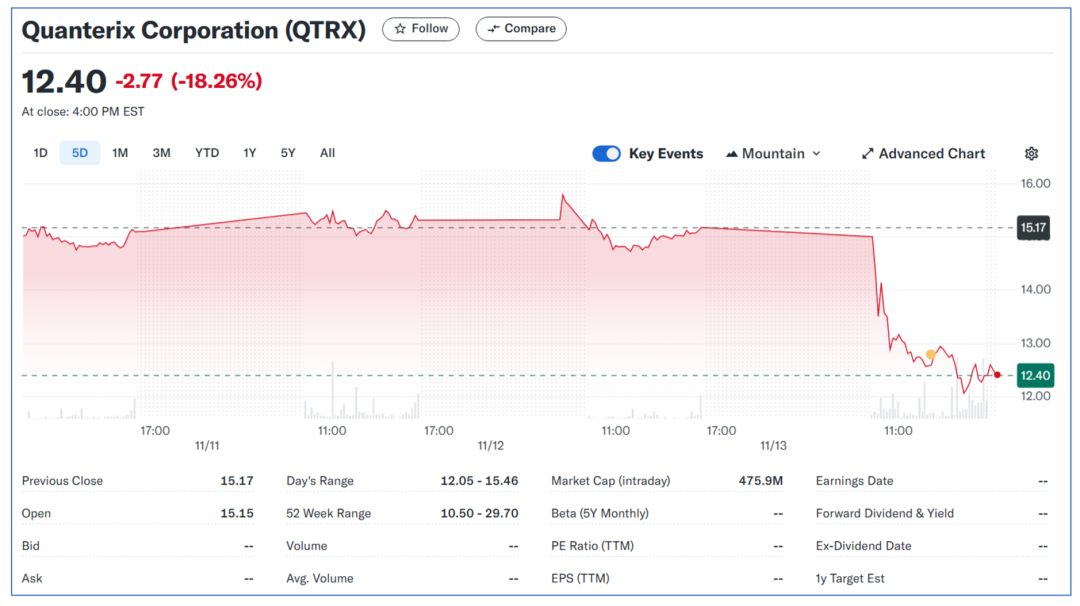Select the 1D time range

tap(41, 153)
